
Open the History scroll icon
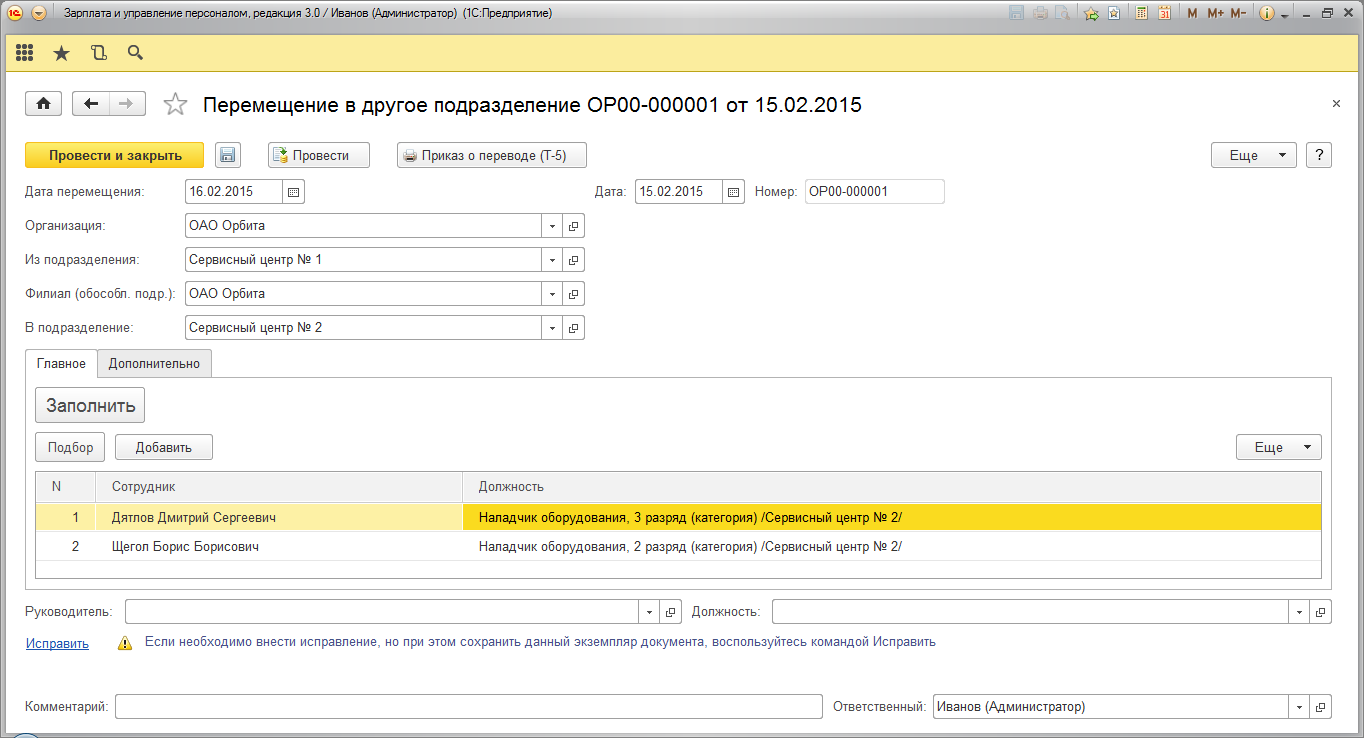(x=98, y=53)
